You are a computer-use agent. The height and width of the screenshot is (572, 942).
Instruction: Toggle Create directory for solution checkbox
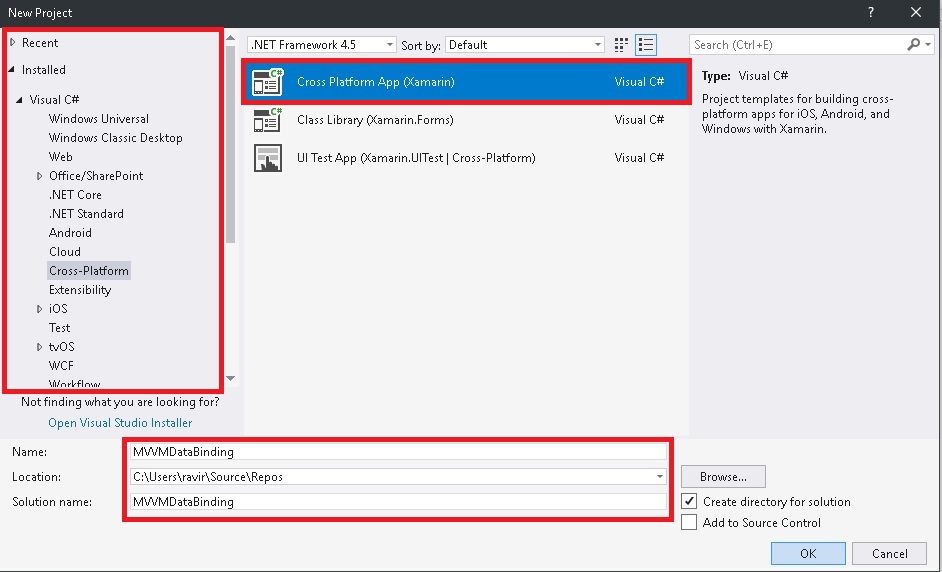(x=689, y=502)
